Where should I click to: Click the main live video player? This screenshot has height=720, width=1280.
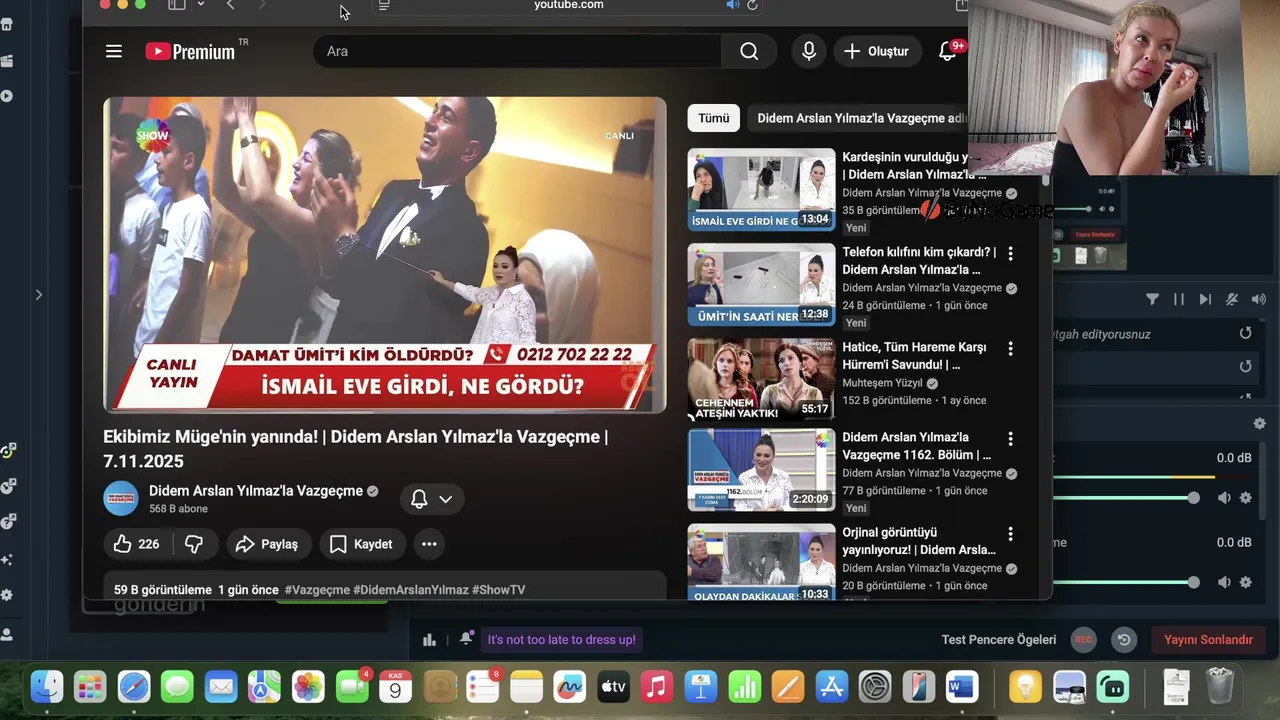point(385,254)
